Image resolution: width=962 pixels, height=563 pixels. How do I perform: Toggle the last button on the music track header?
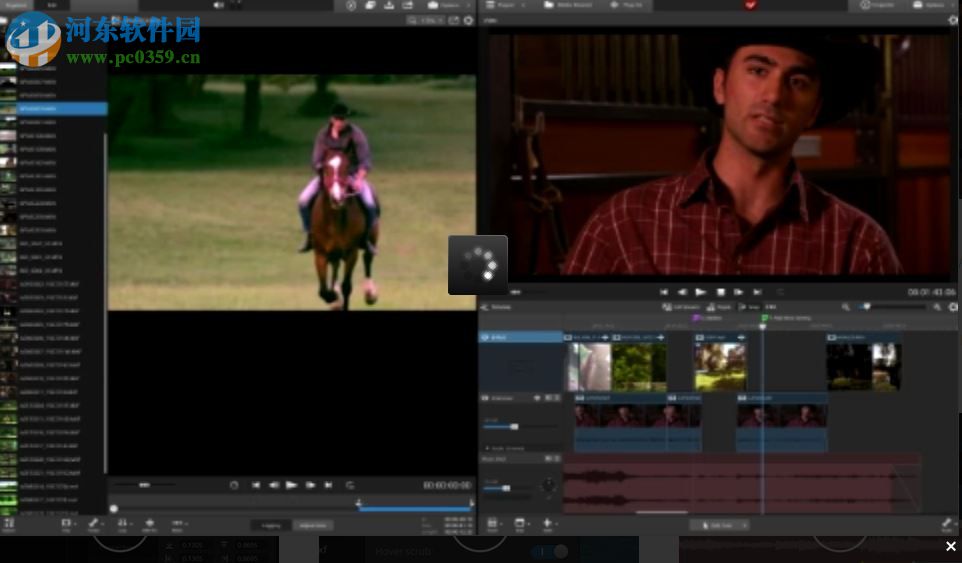(556, 458)
